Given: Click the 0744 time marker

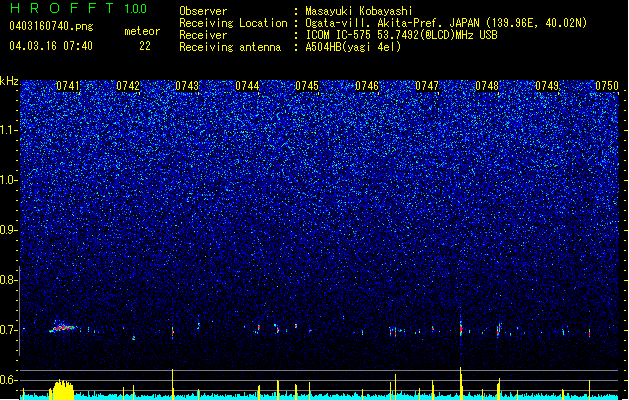Looking at the screenshot, I should 247,86.
